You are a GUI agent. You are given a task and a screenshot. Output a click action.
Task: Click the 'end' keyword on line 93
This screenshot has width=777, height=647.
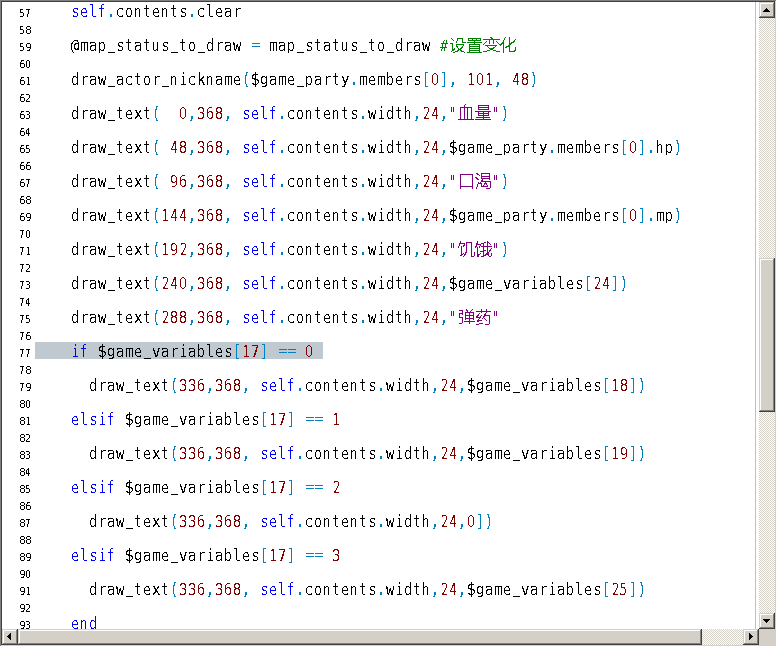click(84, 623)
